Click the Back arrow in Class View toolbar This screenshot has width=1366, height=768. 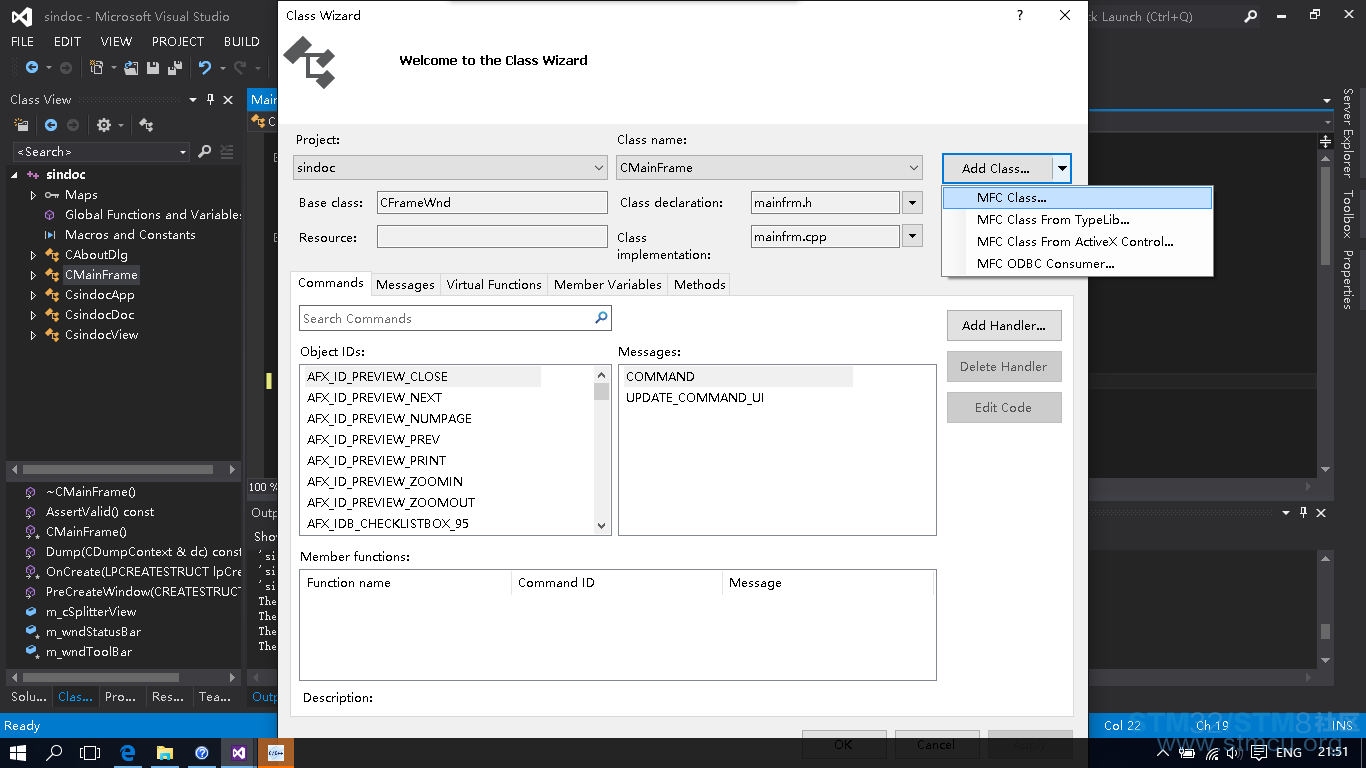(51, 125)
